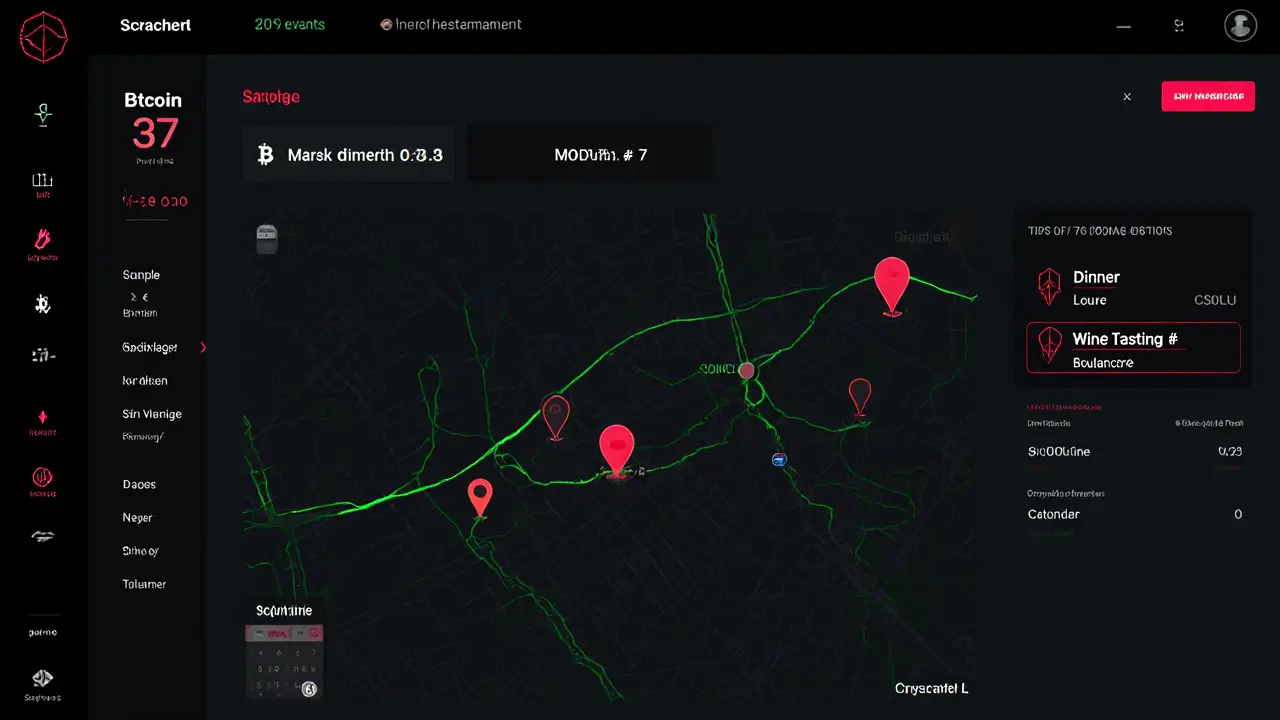Expand the Gedixlage sidebar entry with red chevron
This screenshot has height=720, width=1280.
pos(203,347)
